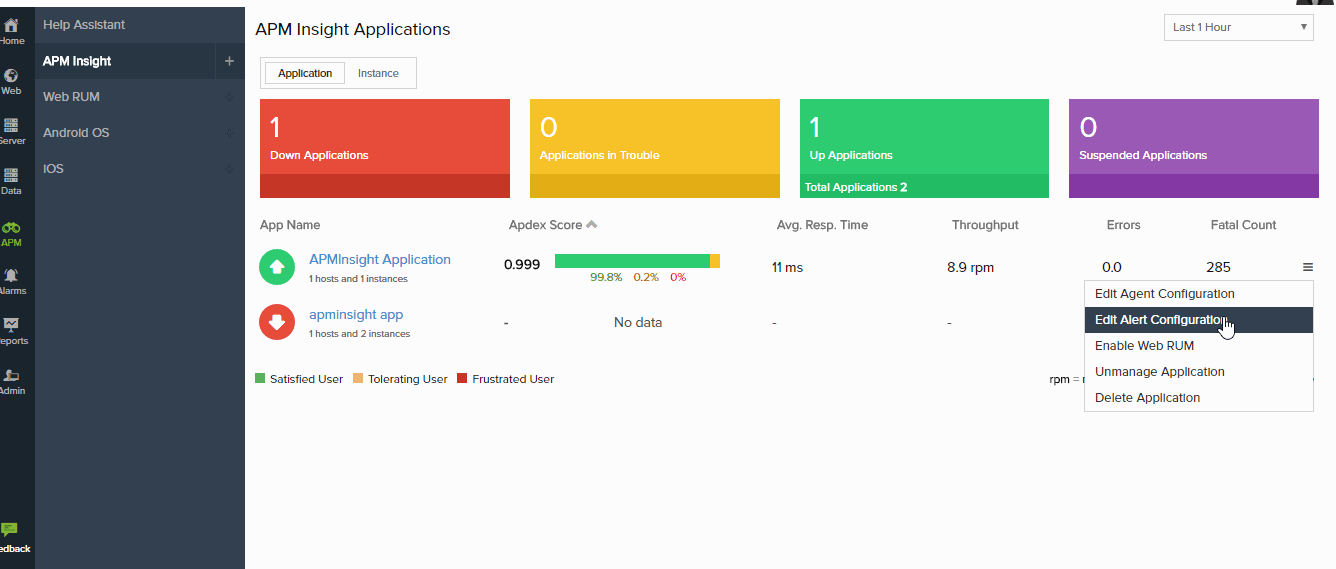Sort by Apdex Score arrow
The width and height of the screenshot is (1336, 569).
click(592, 225)
